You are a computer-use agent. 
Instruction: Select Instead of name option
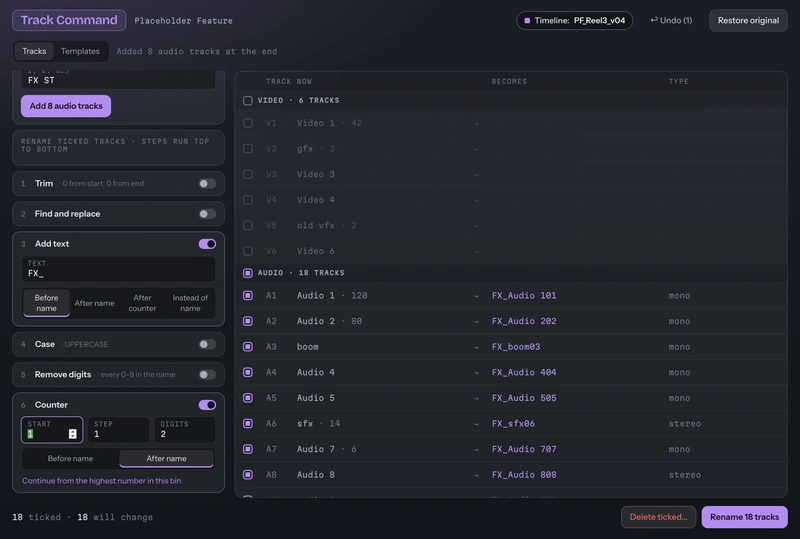(x=190, y=303)
